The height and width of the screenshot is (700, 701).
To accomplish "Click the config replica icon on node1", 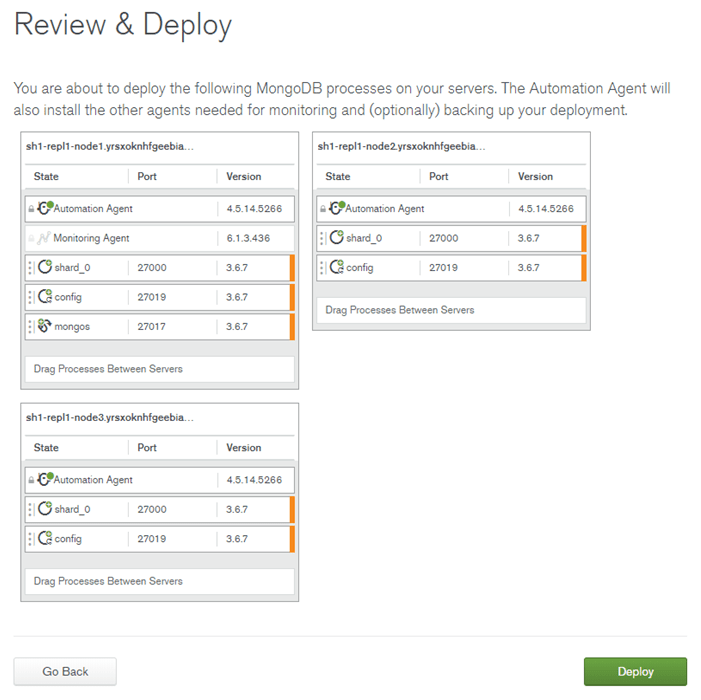I will [45, 296].
